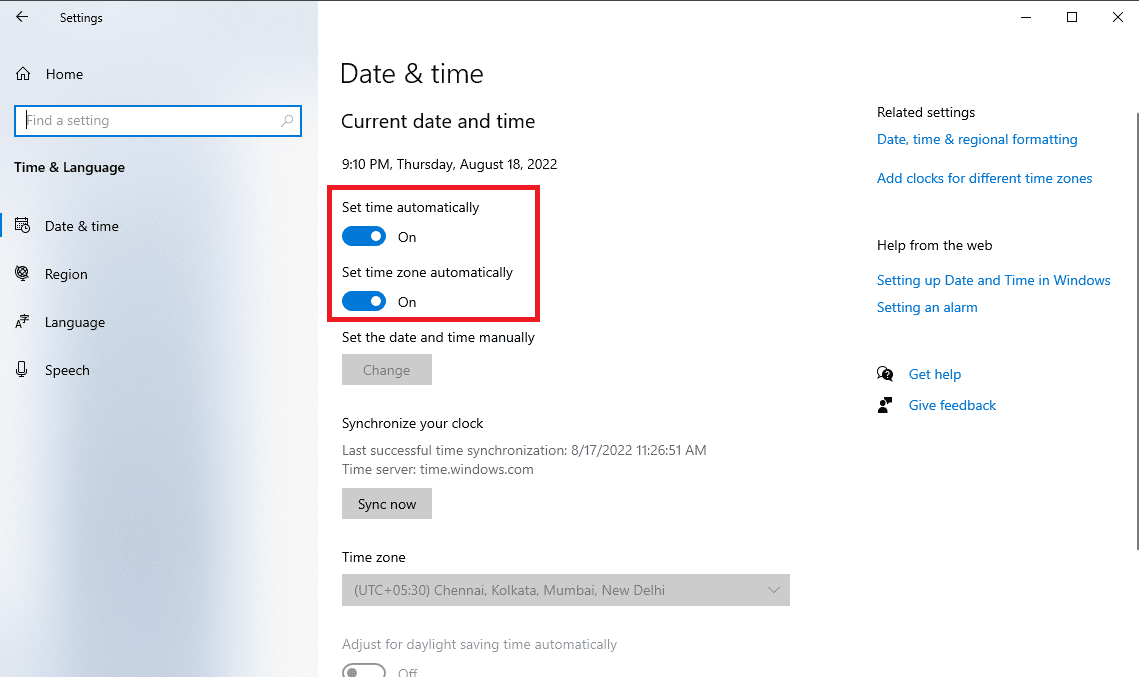Click the Date & time calendar icon
The width and height of the screenshot is (1139, 677).
(x=22, y=226)
